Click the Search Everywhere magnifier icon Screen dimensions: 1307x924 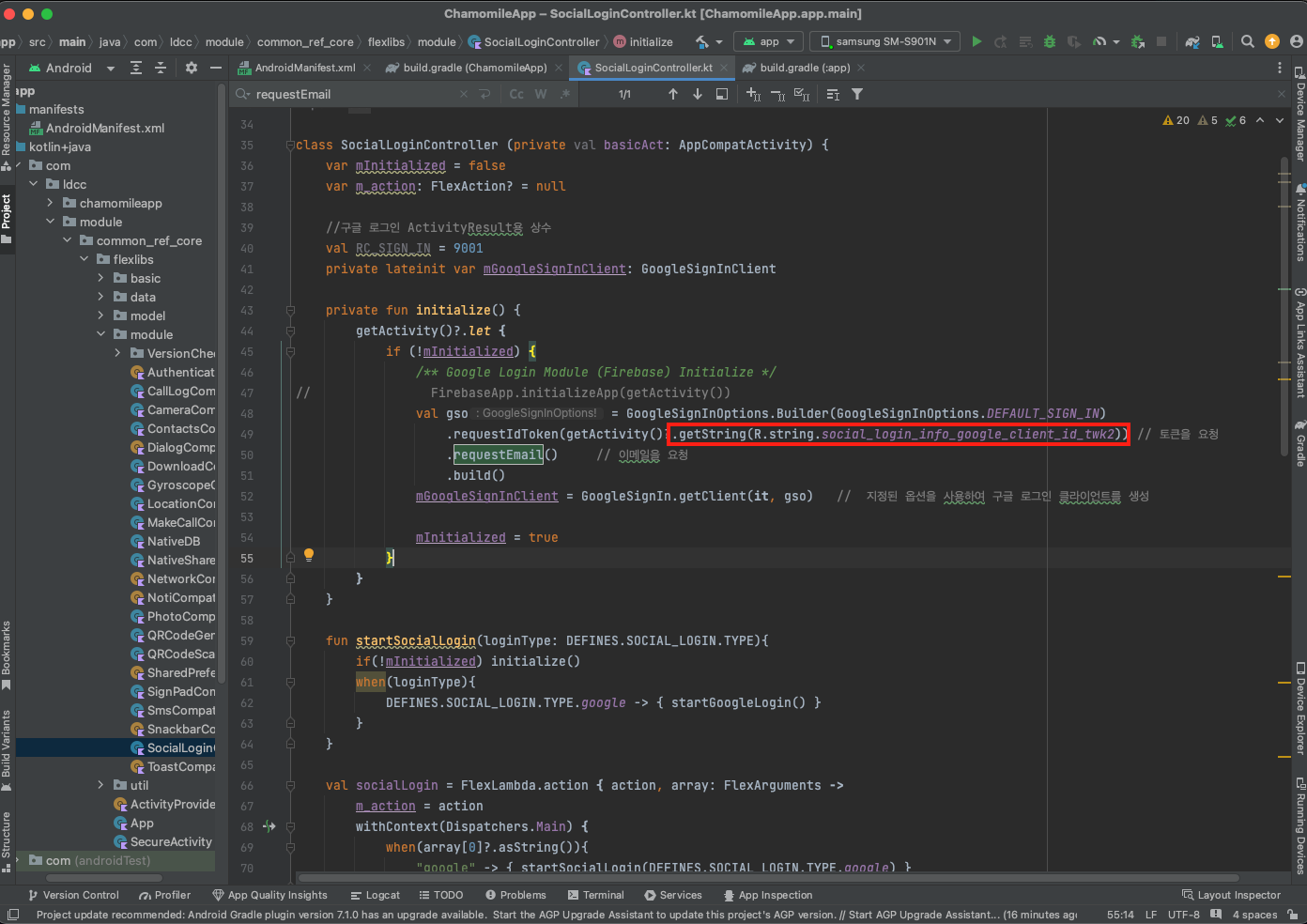(x=1248, y=41)
